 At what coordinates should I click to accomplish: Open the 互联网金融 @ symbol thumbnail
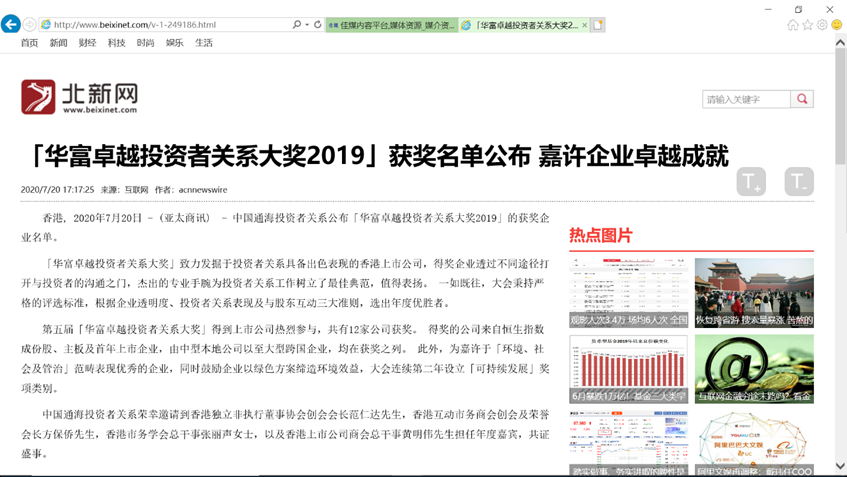(754, 369)
